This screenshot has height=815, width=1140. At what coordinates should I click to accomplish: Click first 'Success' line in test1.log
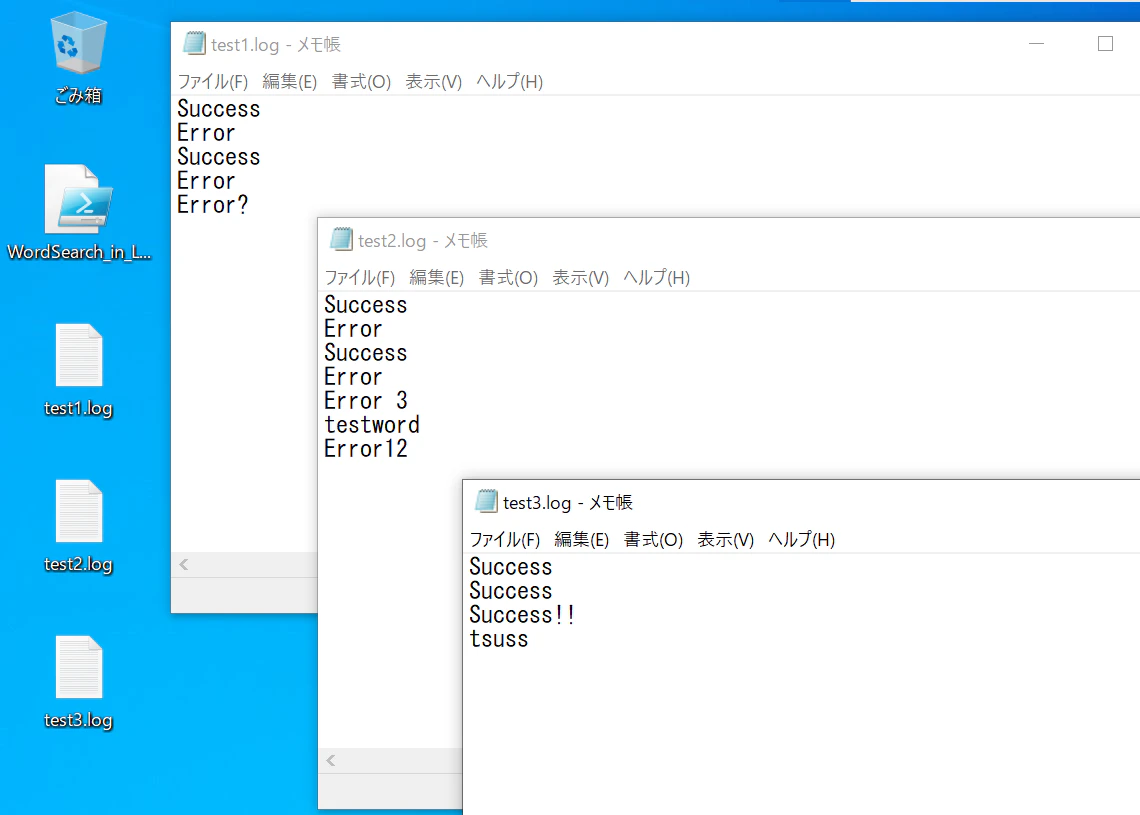click(x=218, y=109)
